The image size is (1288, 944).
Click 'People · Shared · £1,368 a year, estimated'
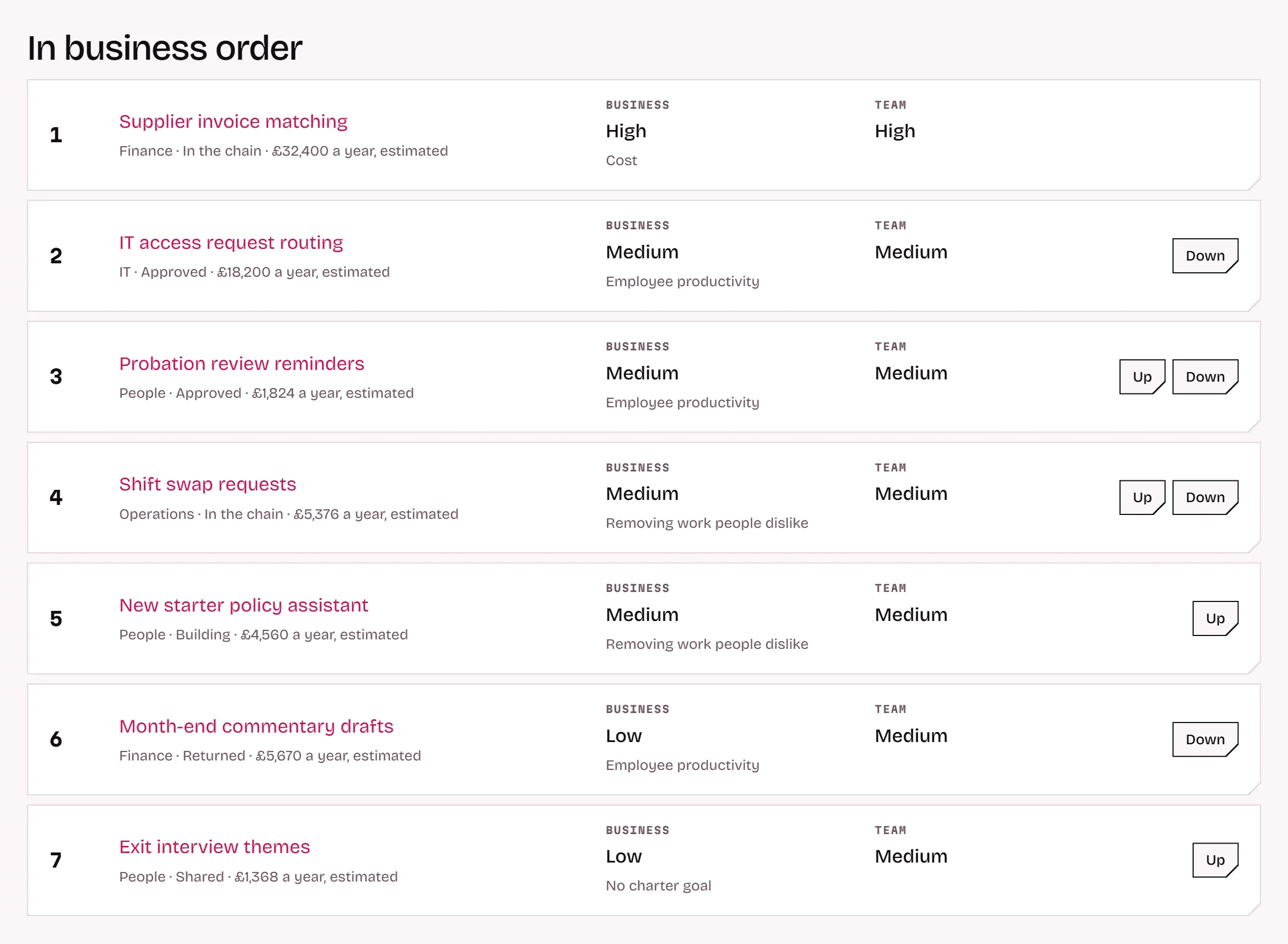coord(258,877)
